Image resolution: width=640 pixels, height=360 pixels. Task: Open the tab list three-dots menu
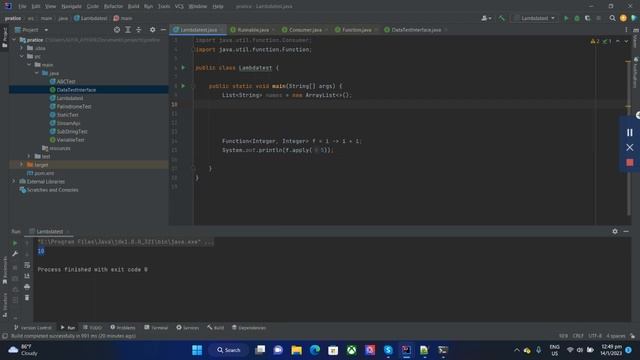pyautogui.click(x=626, y=30)
